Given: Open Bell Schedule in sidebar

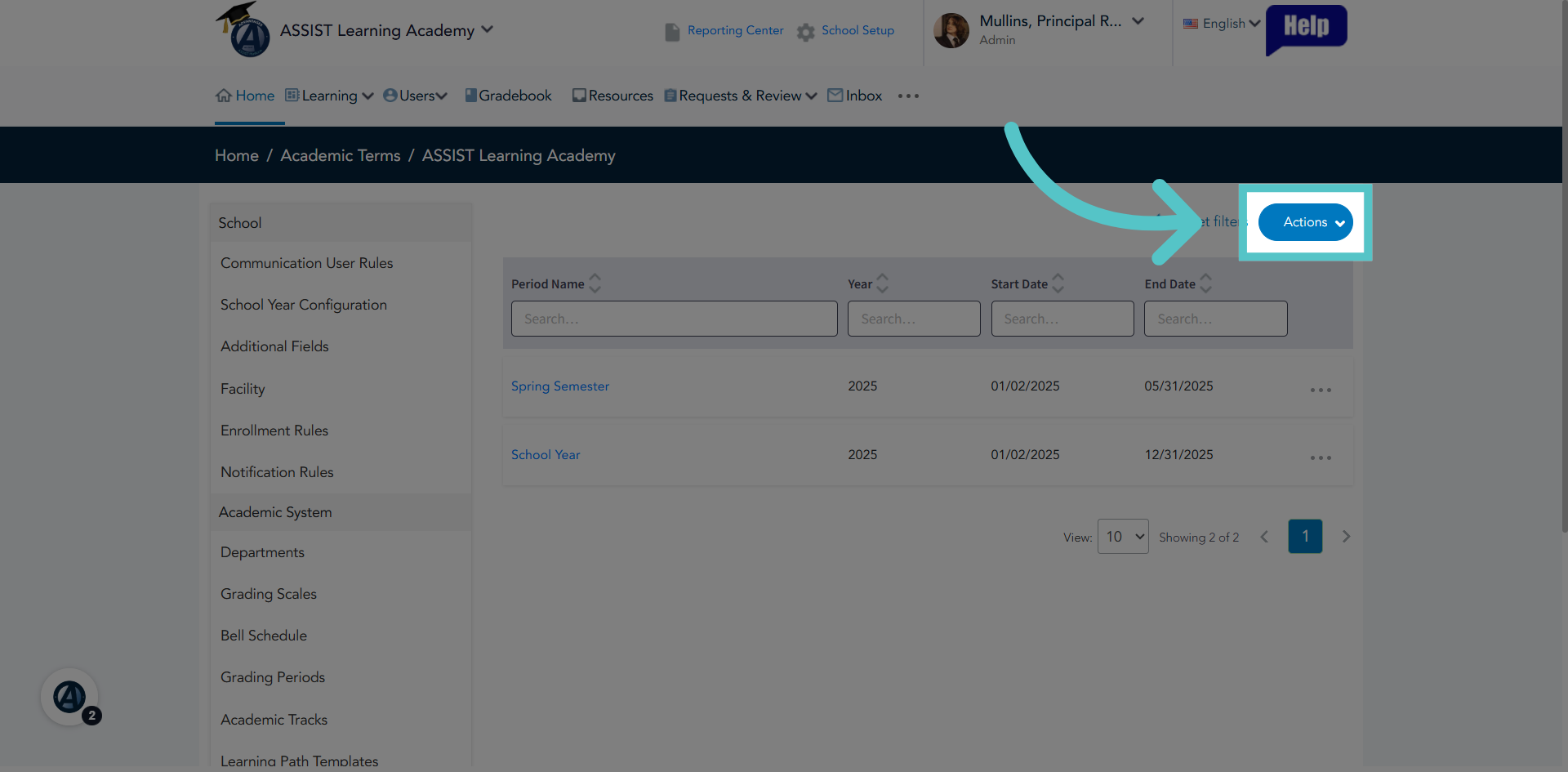Looking at the screenshot, I should pos(264,636).
